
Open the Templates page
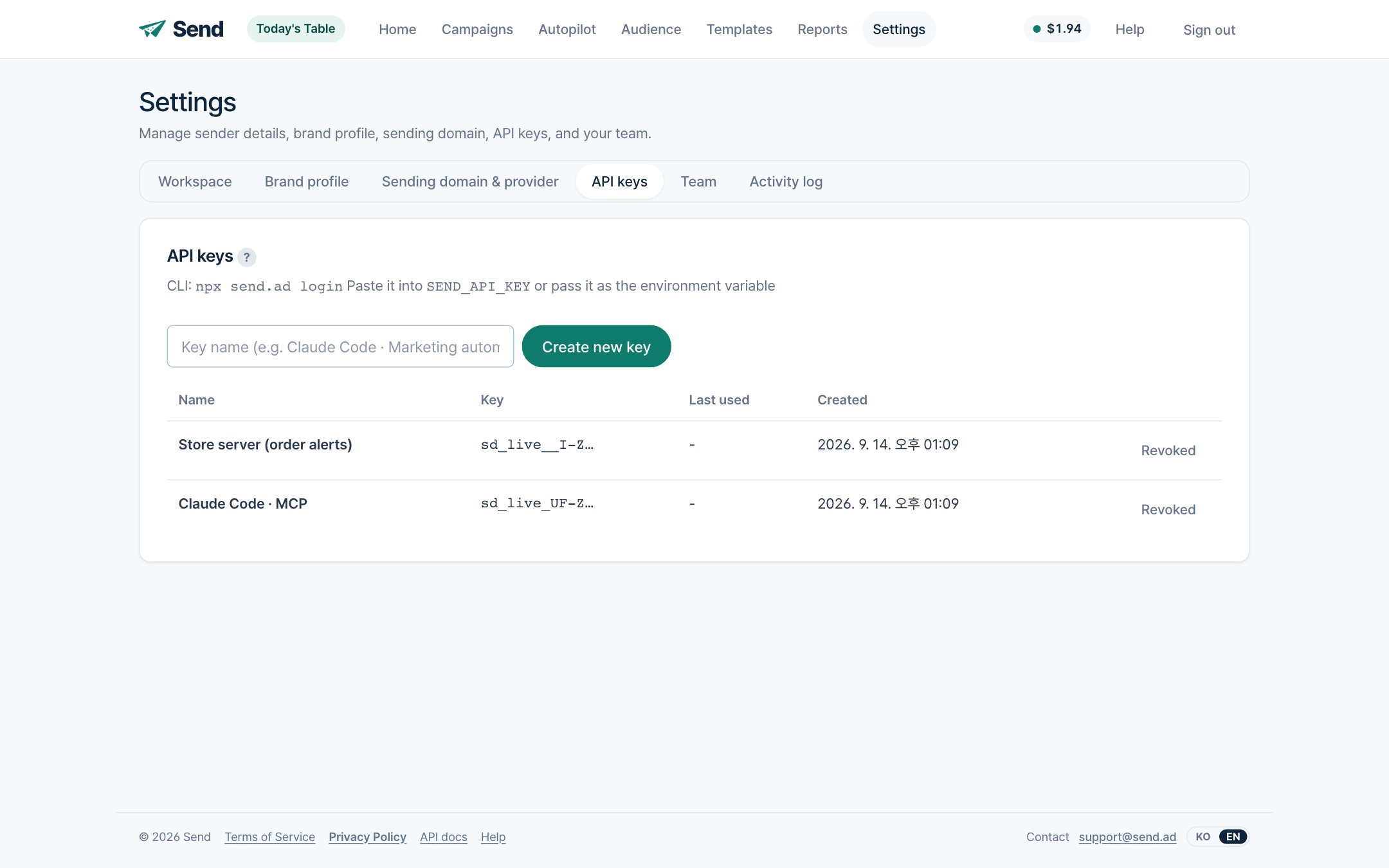pyautogui.click(x=739, y=29)
